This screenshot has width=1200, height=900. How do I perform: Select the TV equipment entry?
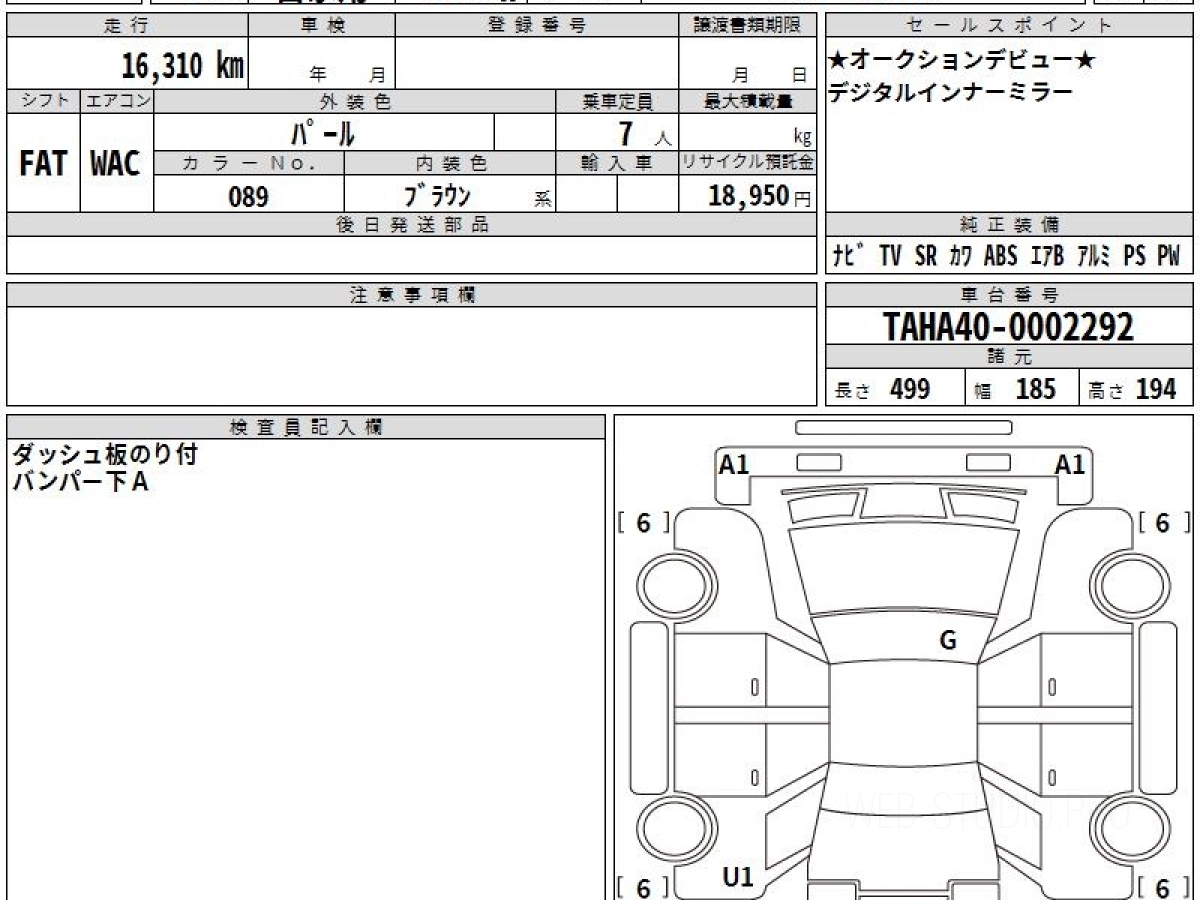(x=891, y=256)
